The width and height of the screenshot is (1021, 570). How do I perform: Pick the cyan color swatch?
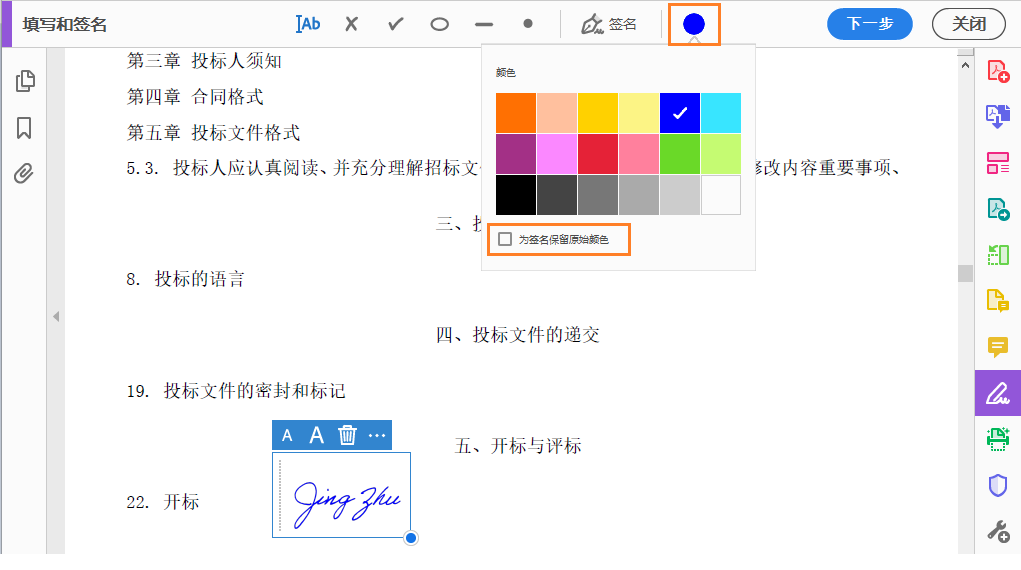(x=721, y=113)
